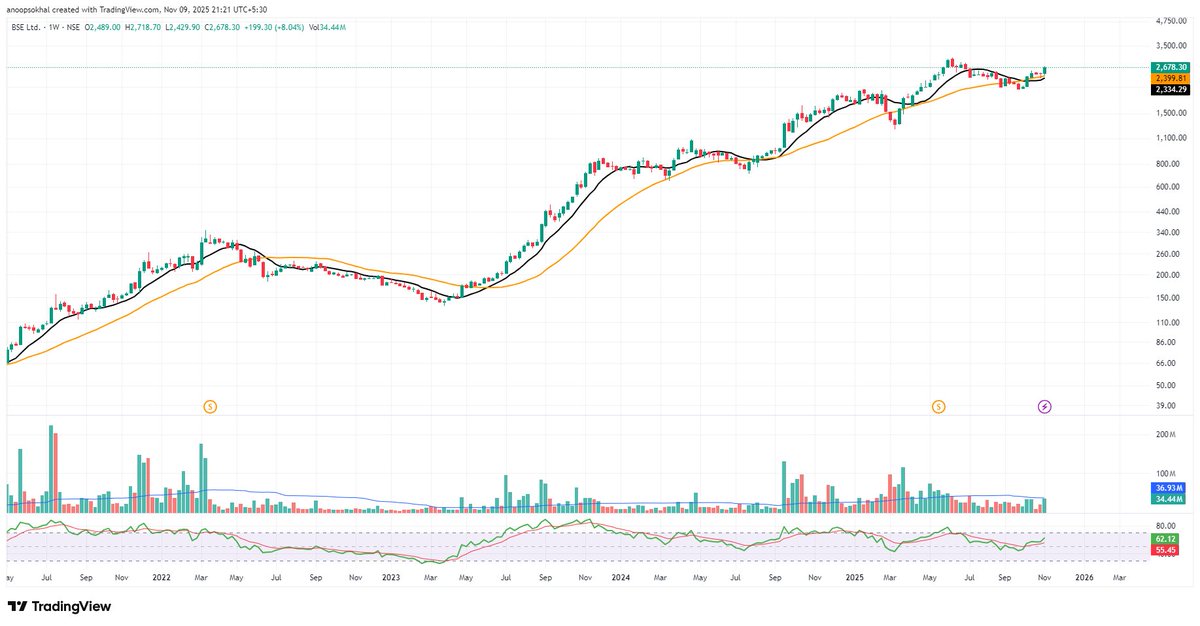The width and height of the screenshot is (1200, 626).
Task: Click the 3,500.00 price axis label
Action: (x=1171, y=46)
